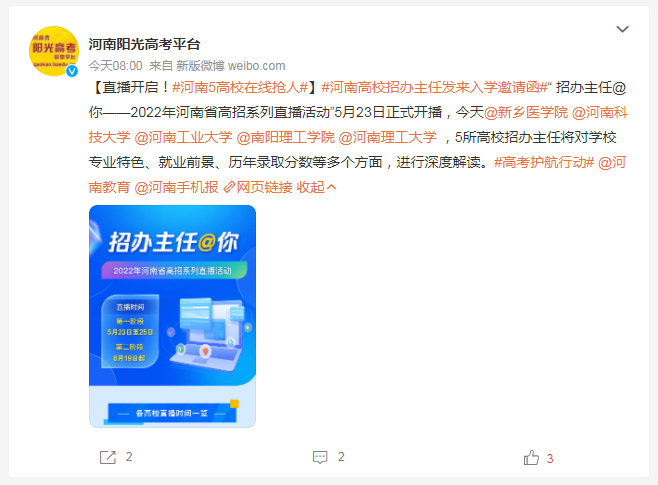Open hashtag #高考护航行动#

(544, 162)
